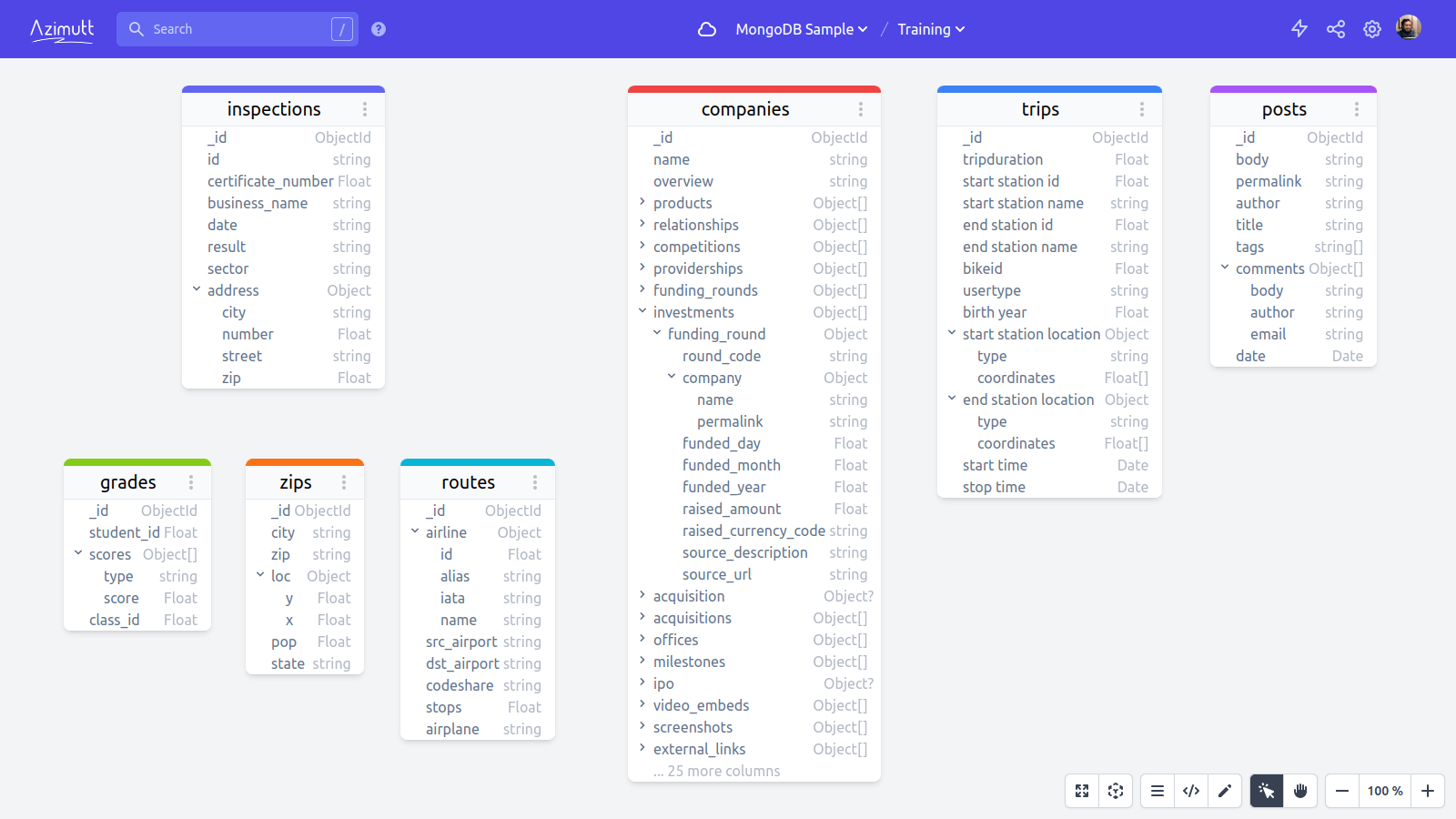The height and width of the screenshot is (819, 1456).
Task: Click the fit-to-screen icon in bottom toolbar
Action: (x=1082, y=791)
